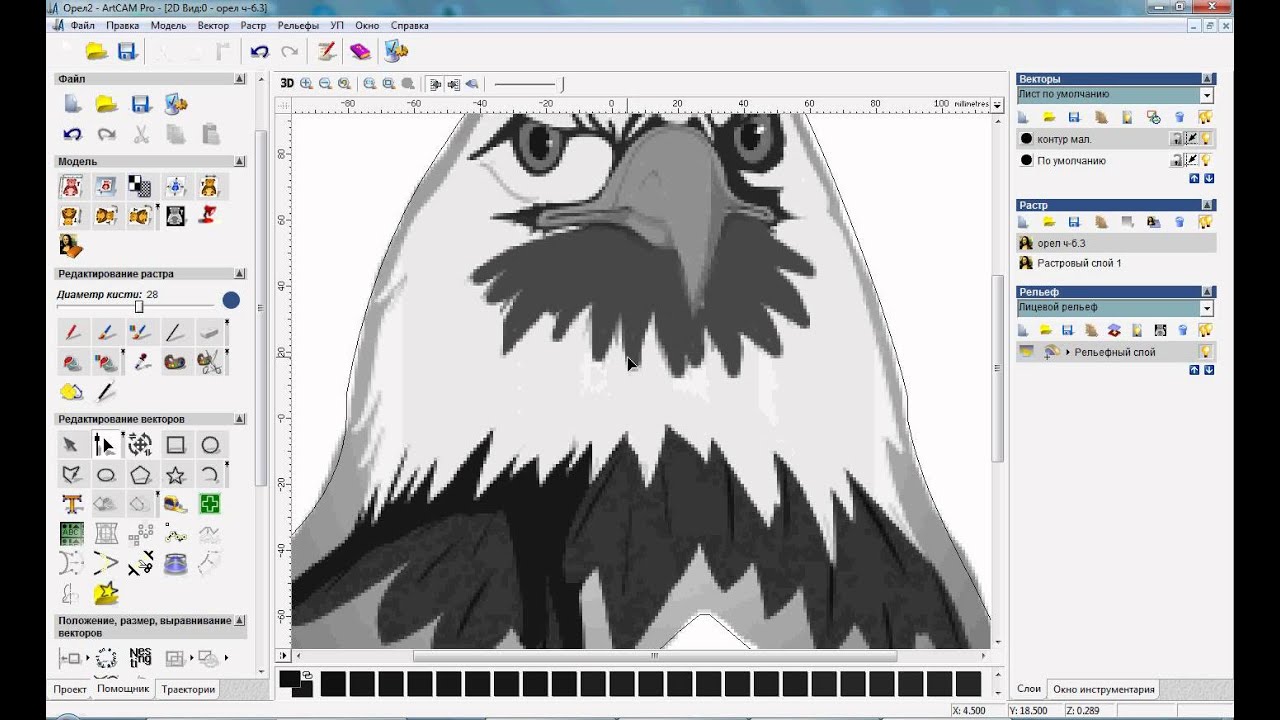This screenshot has width=1280, height=720.
Task: Open the color palette tool in raster editing
Action: pos(175,362)
